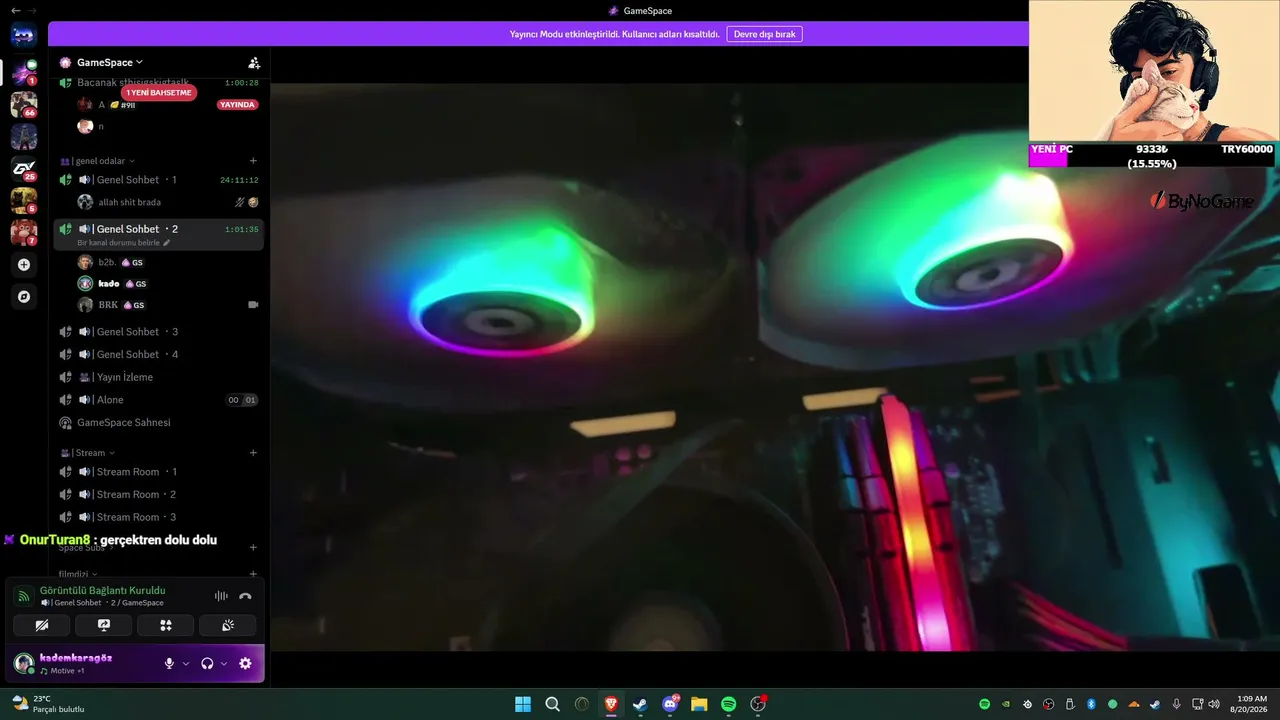Open noise suppression waveform icon
This screenshot has height=720, width=1280.
(x=221, y=596)
